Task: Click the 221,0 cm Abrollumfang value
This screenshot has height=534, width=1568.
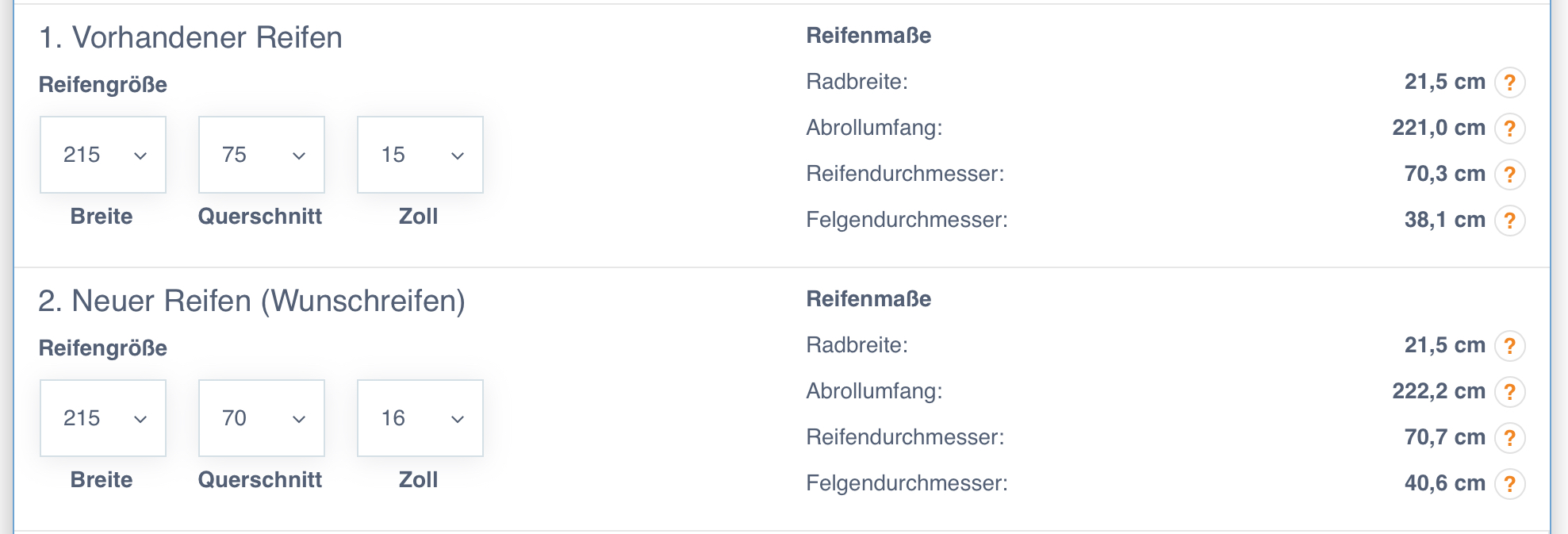Action: 1439,128
